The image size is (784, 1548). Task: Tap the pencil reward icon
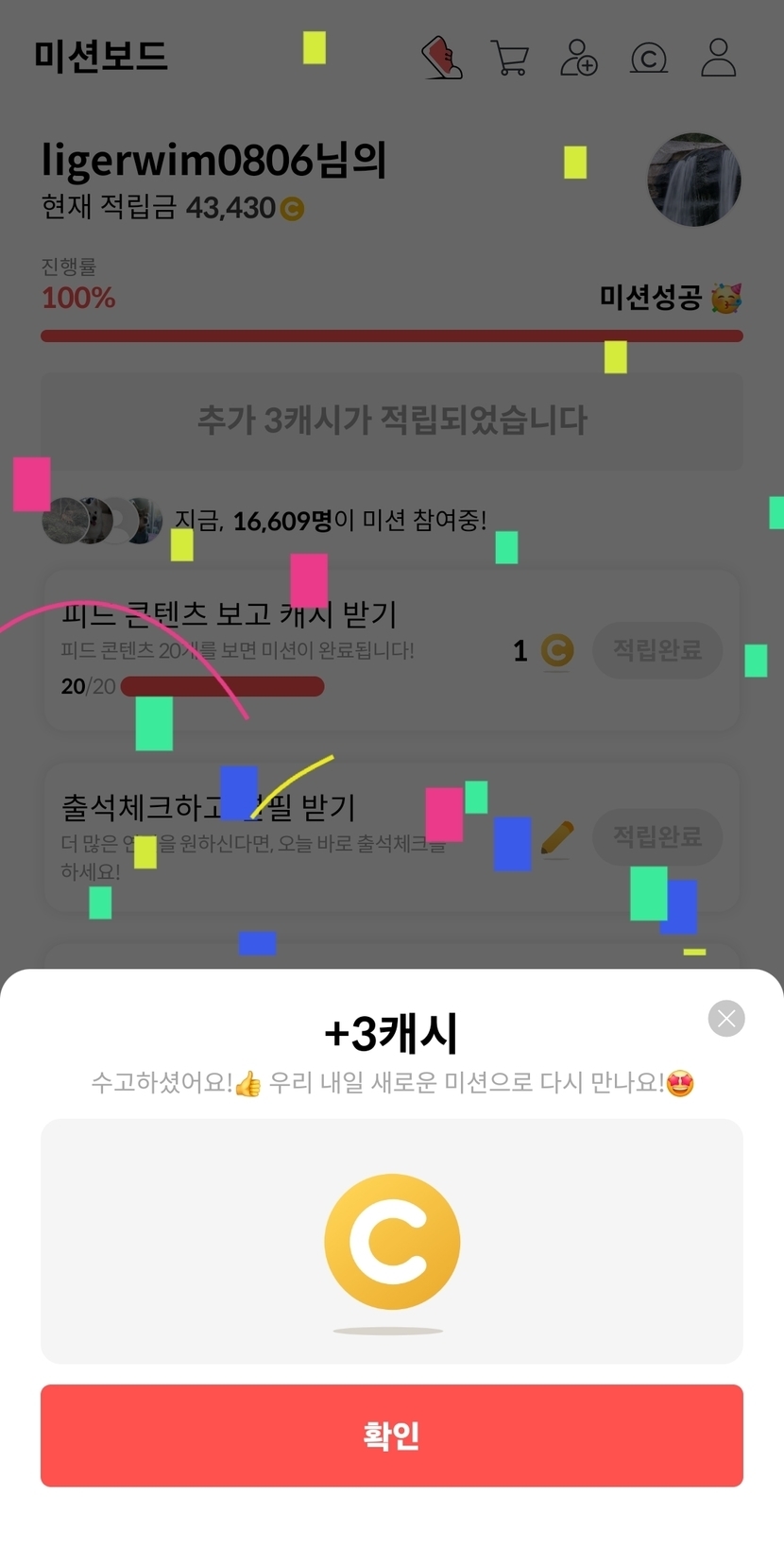tap(556, 837)
